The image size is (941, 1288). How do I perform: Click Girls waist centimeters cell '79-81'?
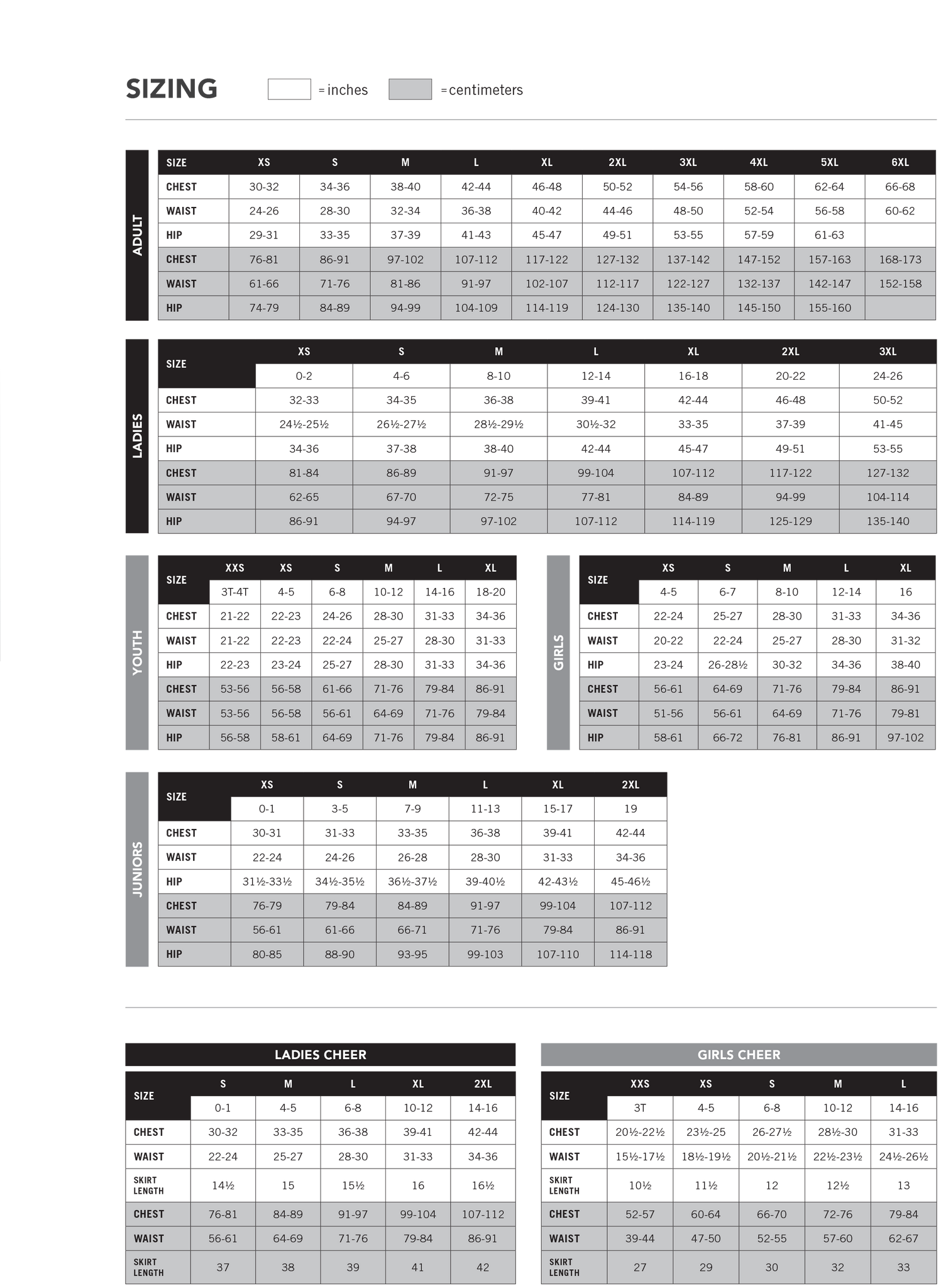905,713
